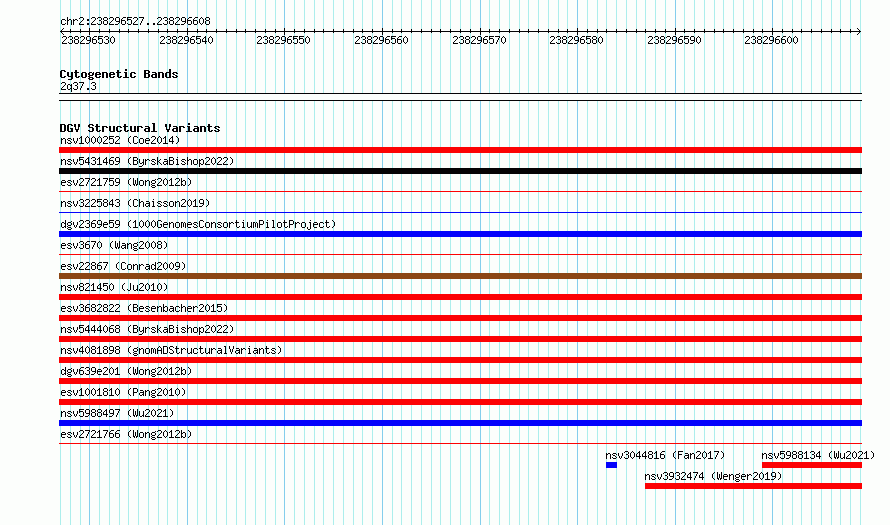890x525 pixels.
Task: Click ruler position 238296540
Action: click(186, 40)
